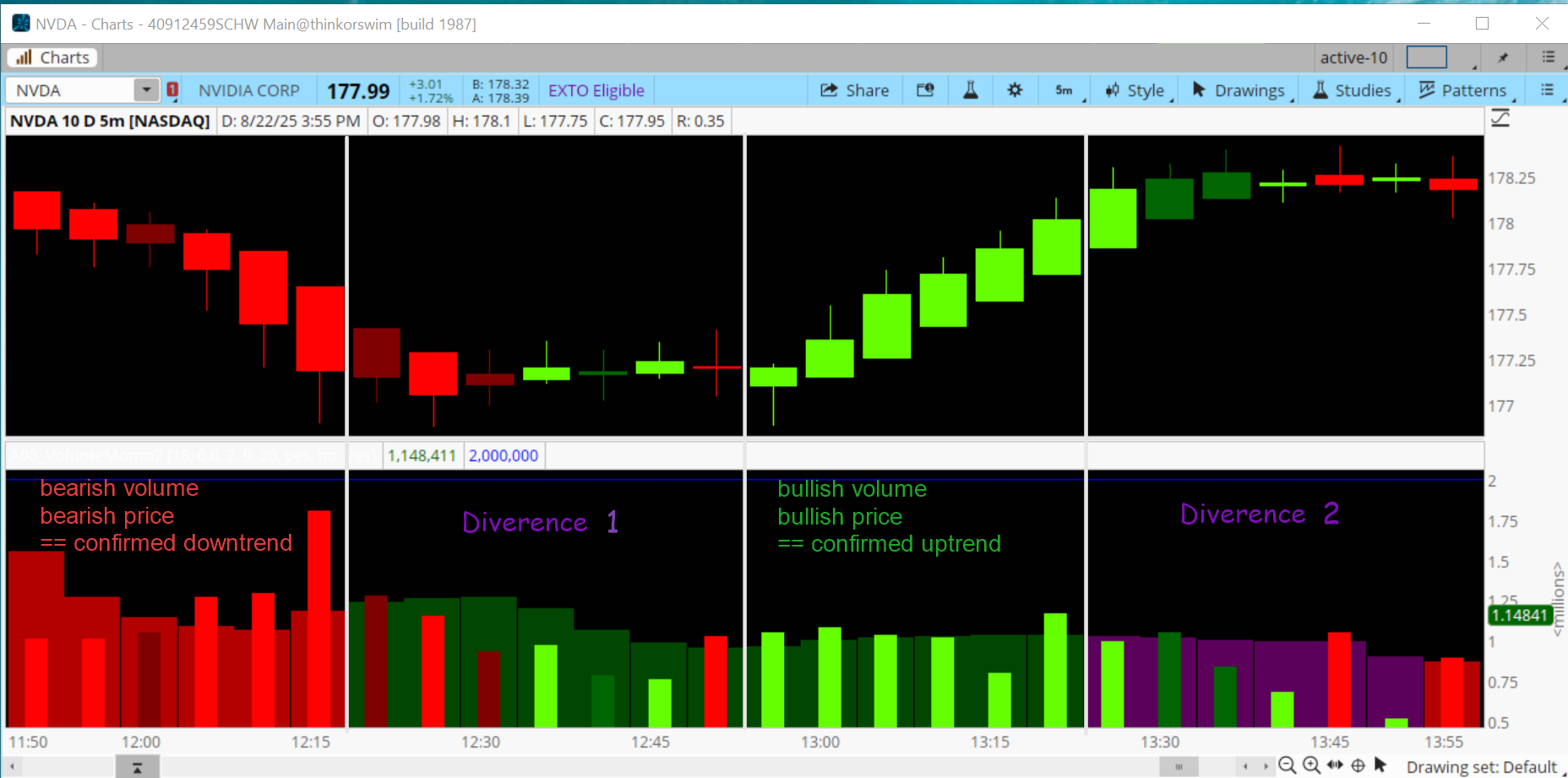Viewport: 1568px width, 778px height.
Task: Click the scroll-left arrow at bottom-left
Action: pos(12,767)
